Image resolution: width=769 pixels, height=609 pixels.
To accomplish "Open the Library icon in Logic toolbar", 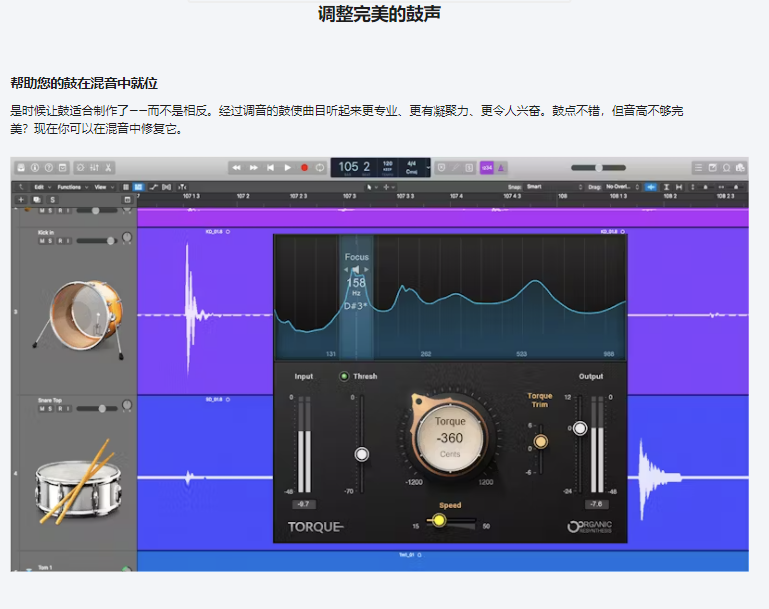I will 21,168.
